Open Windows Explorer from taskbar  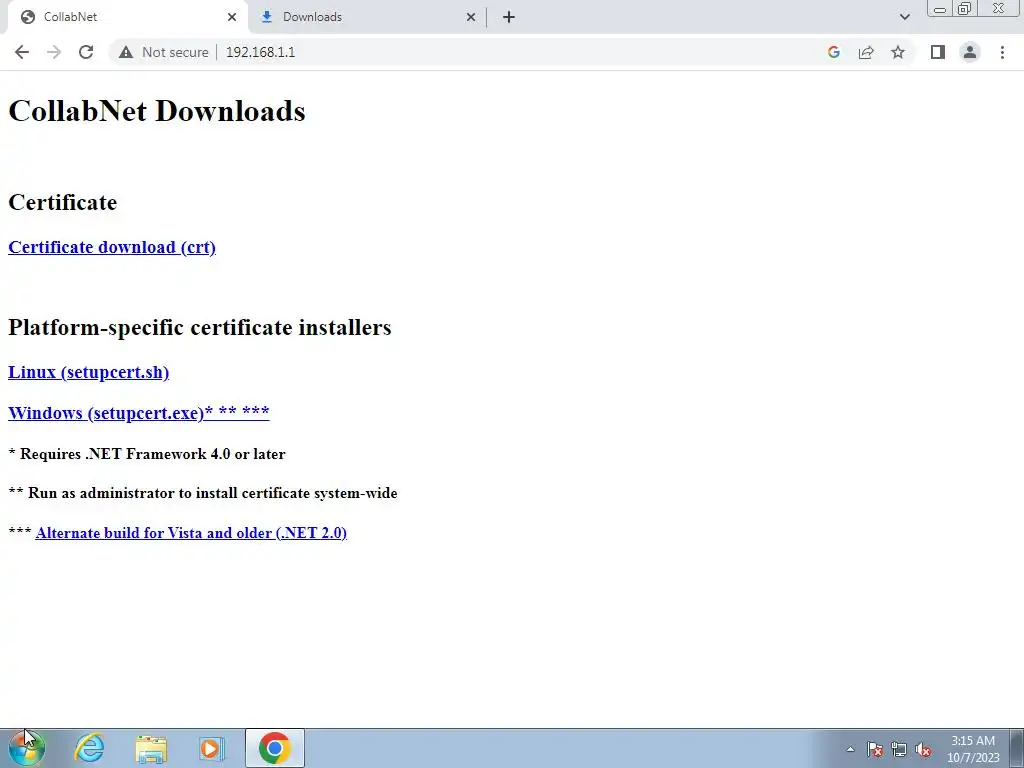[151, 748]
